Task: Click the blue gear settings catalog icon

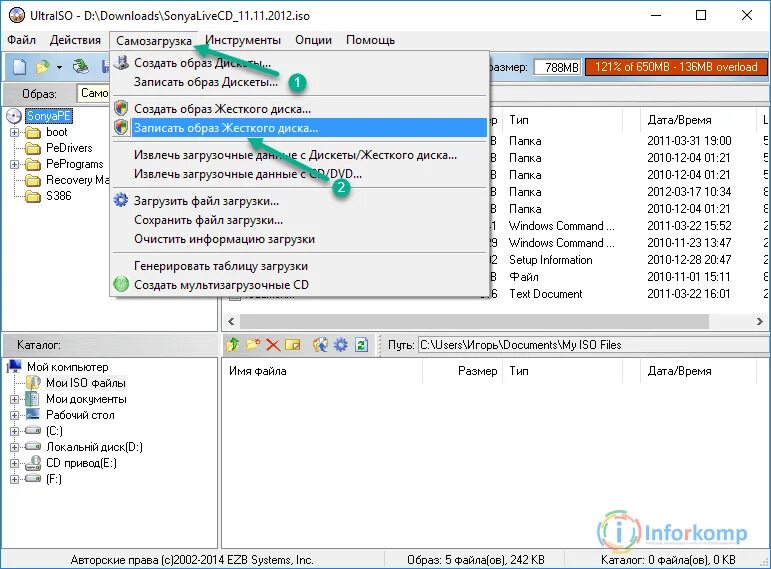Action: click(x=341, y=345)
